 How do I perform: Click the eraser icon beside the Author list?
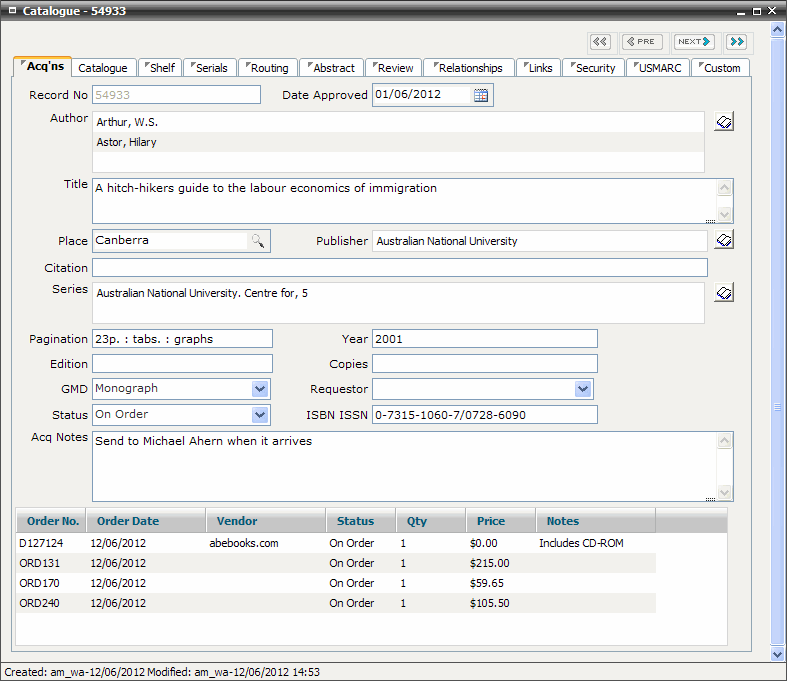coord(724,122)
